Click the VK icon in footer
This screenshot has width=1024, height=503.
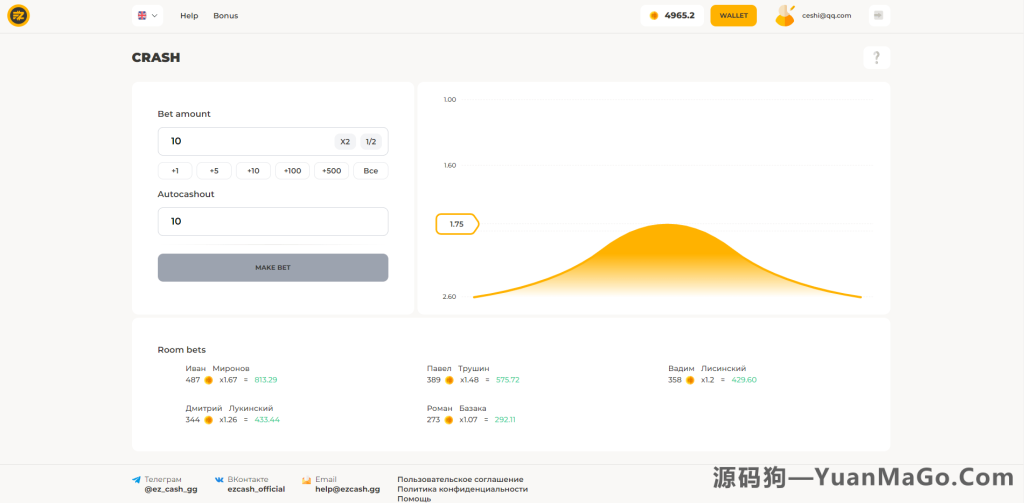coord(219,479)
